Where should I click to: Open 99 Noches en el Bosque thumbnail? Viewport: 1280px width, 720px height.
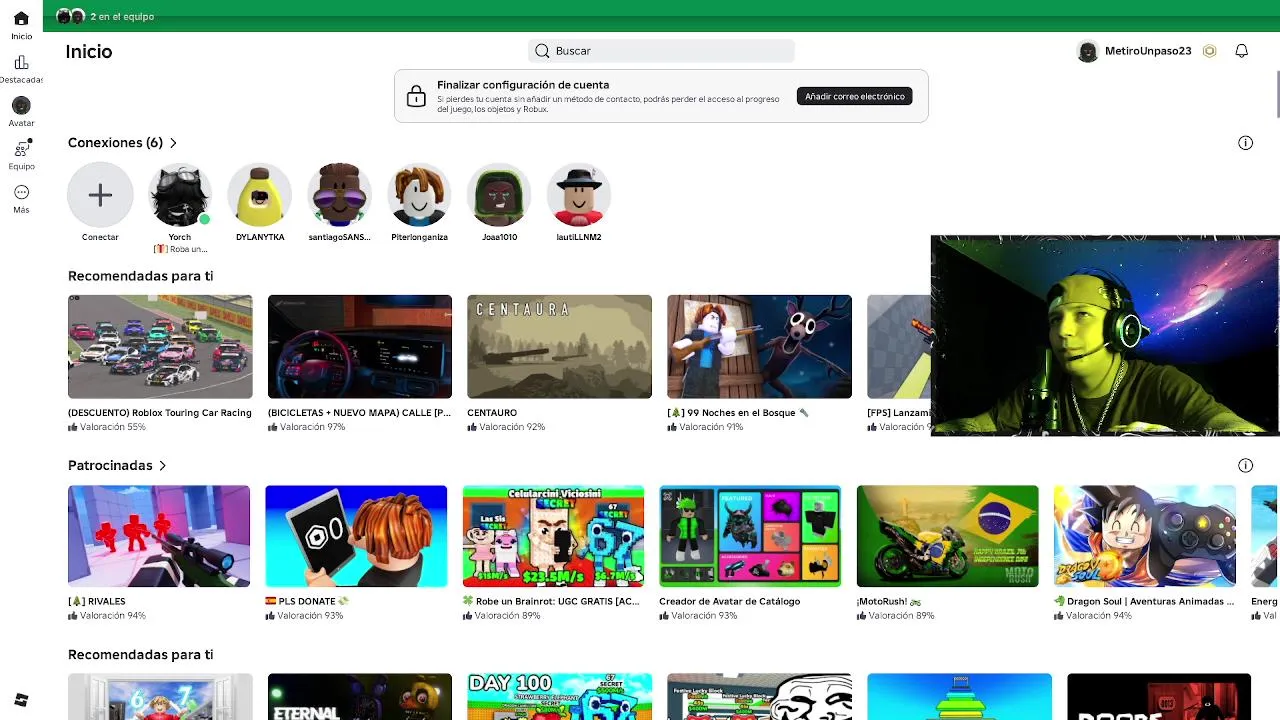pos(759,346)
